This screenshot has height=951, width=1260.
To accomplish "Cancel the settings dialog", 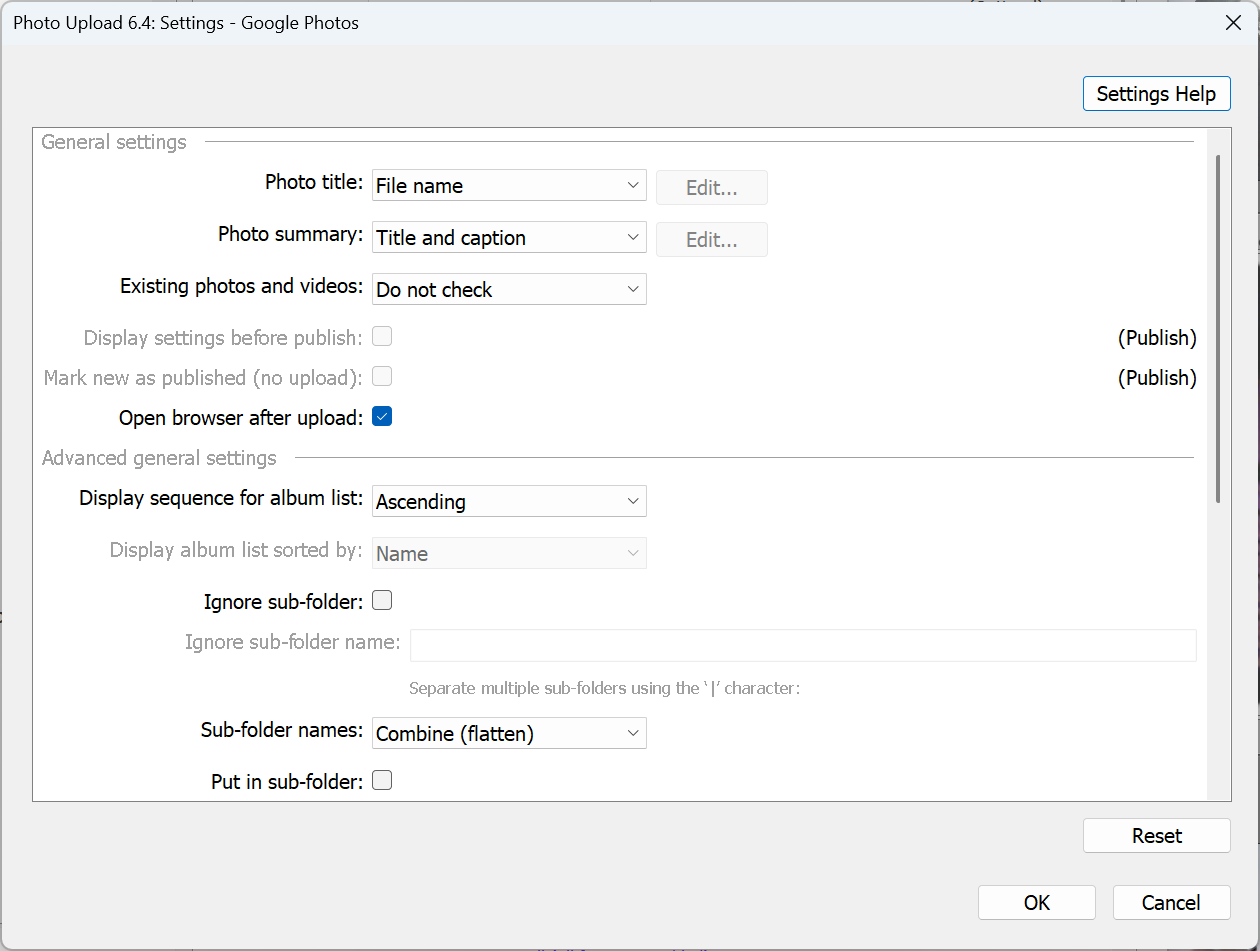I will 1170,903.
